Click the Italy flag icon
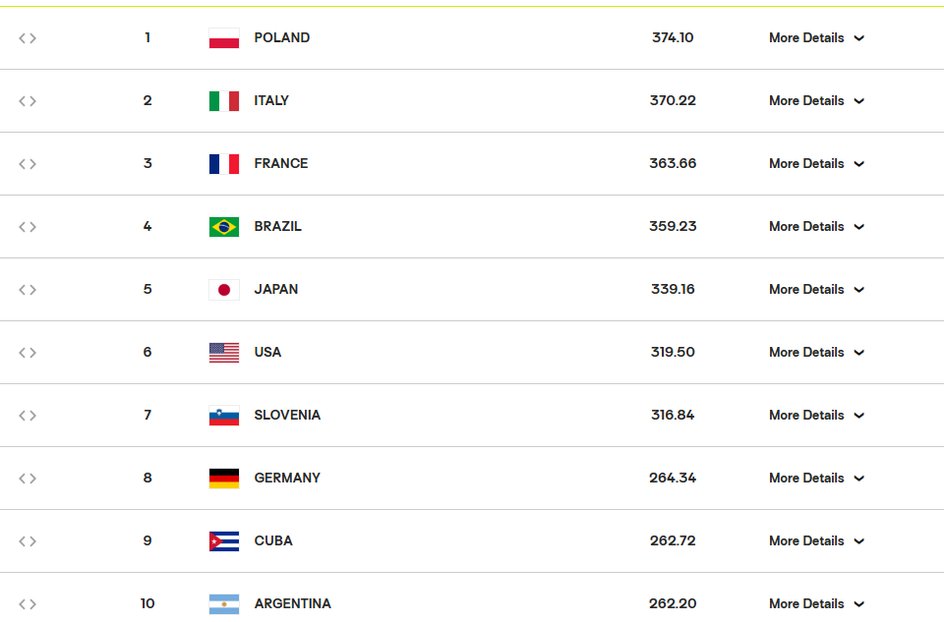 pyautogui.click(x=224, y=101)
